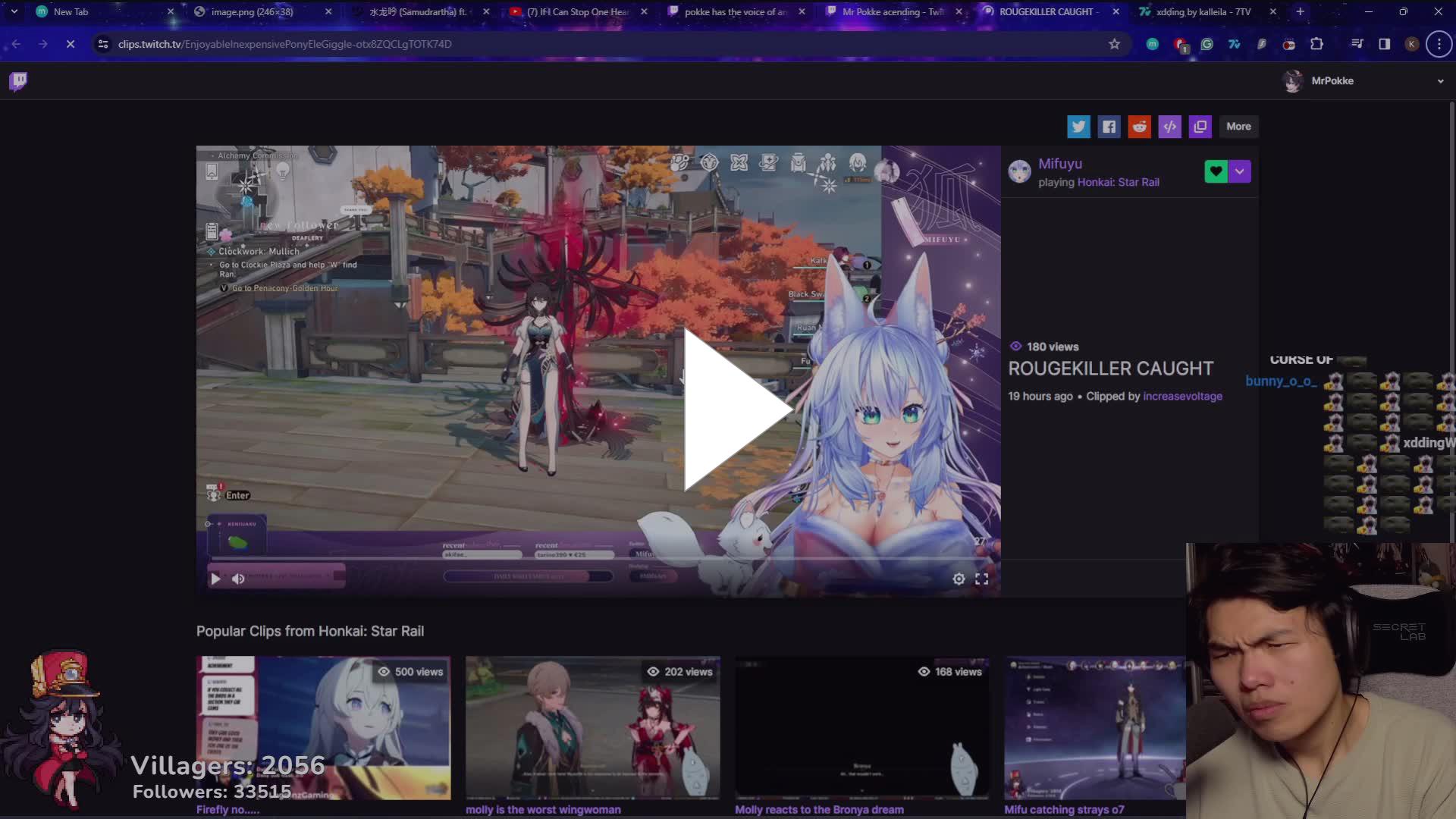Viewport: 1456px width, 819px height.
Task: Open increasevoltage's clipper profile link
Action: (1182, 396)
